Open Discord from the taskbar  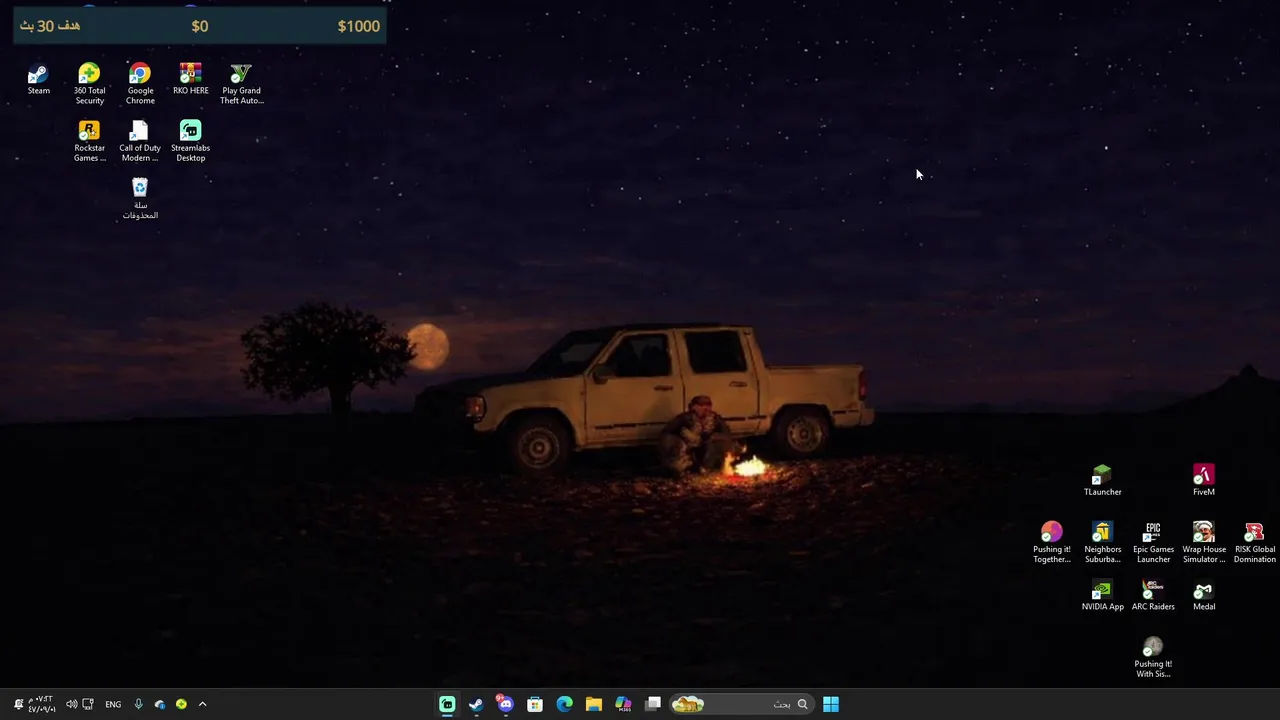(505, 704)
